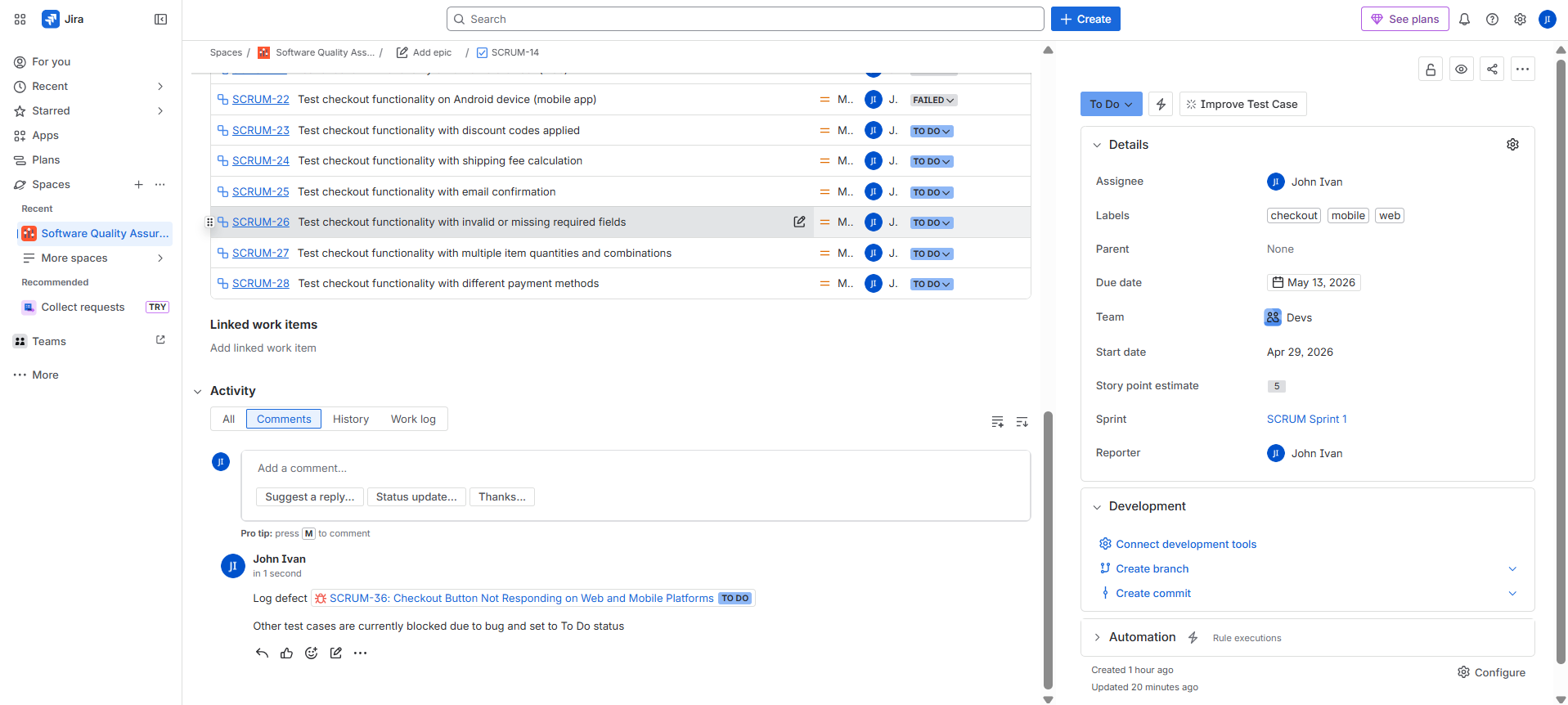Open the SCRUM-24 link

[261, 161]
